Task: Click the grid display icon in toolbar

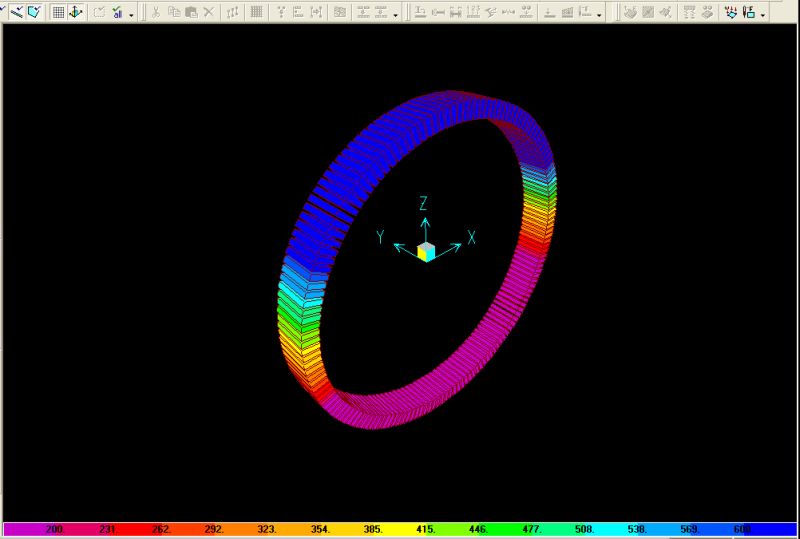Action: click(x=59, y=12)
